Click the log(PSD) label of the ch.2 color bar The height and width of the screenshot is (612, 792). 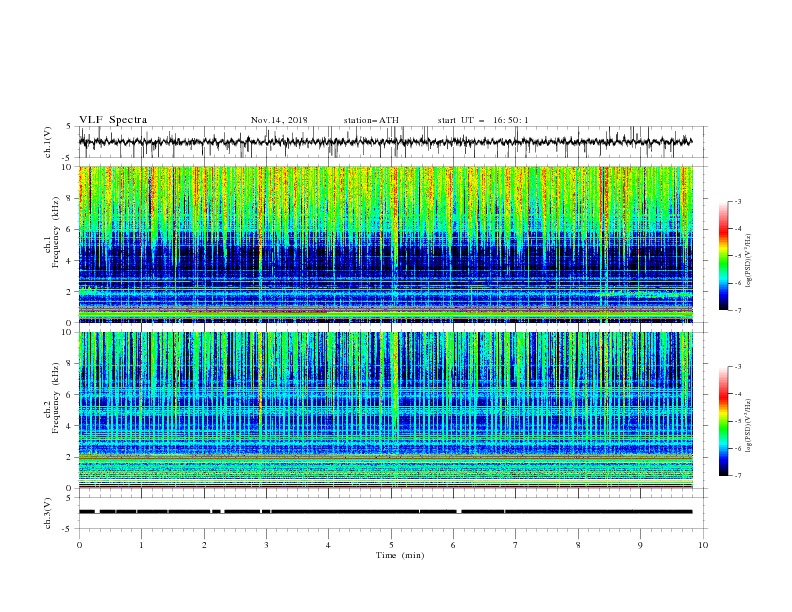[749, 426]
